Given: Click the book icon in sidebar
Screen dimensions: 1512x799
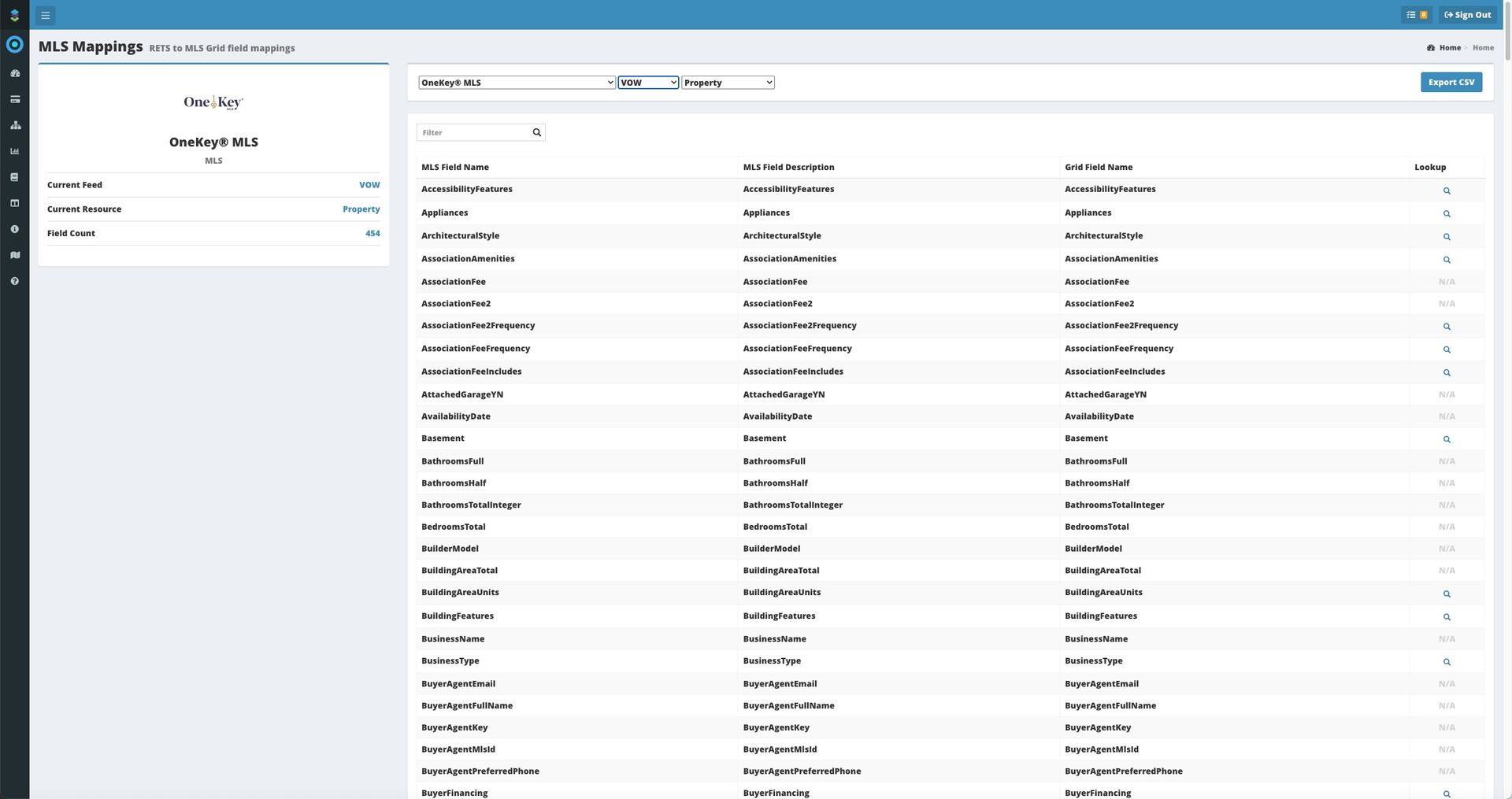Looking at the screenshot, I should pyautogui.click(x=14, y=177).
